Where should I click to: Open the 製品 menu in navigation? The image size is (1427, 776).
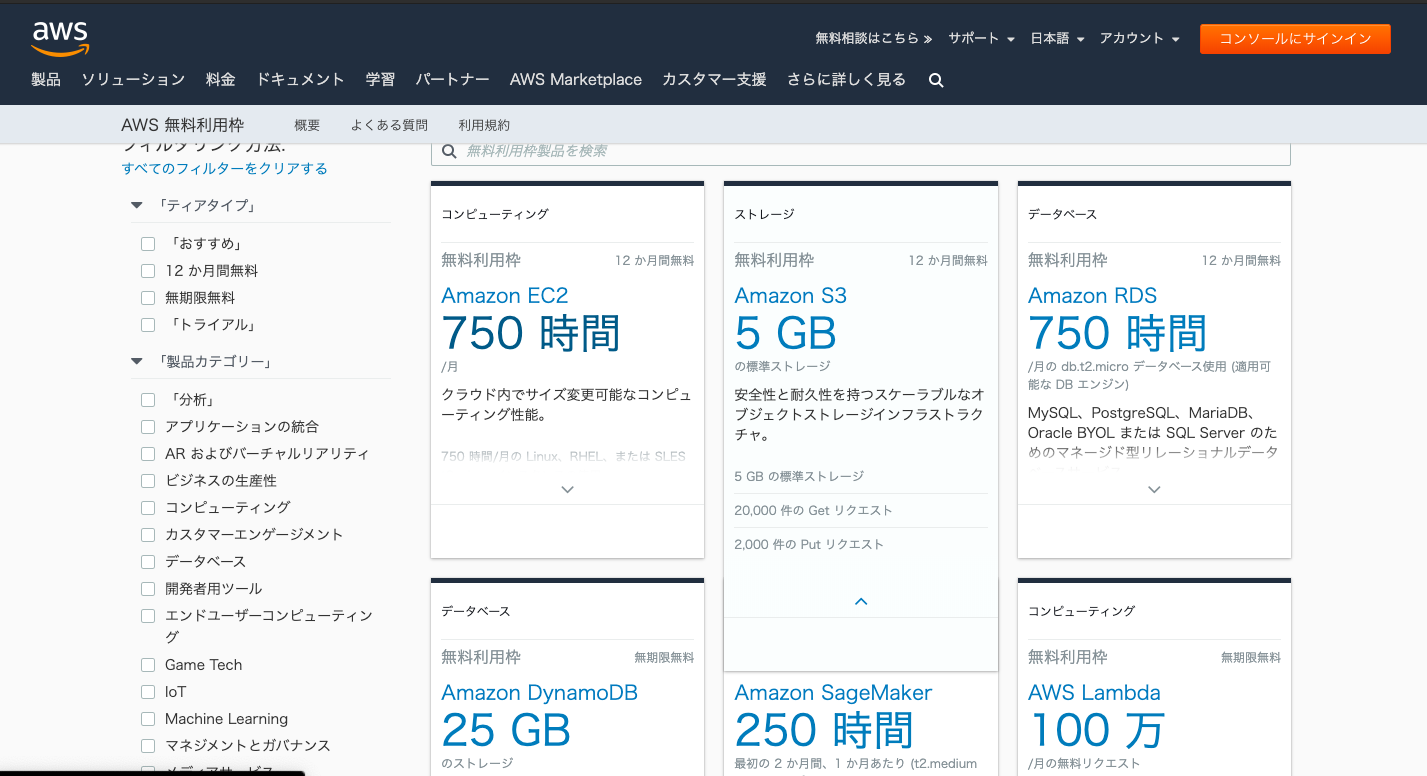(x=46, y=80)
